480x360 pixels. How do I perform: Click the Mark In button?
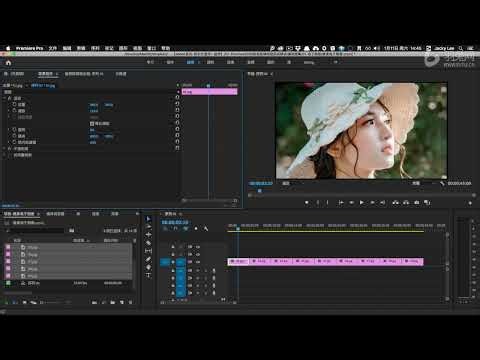[x=318, y=202]
